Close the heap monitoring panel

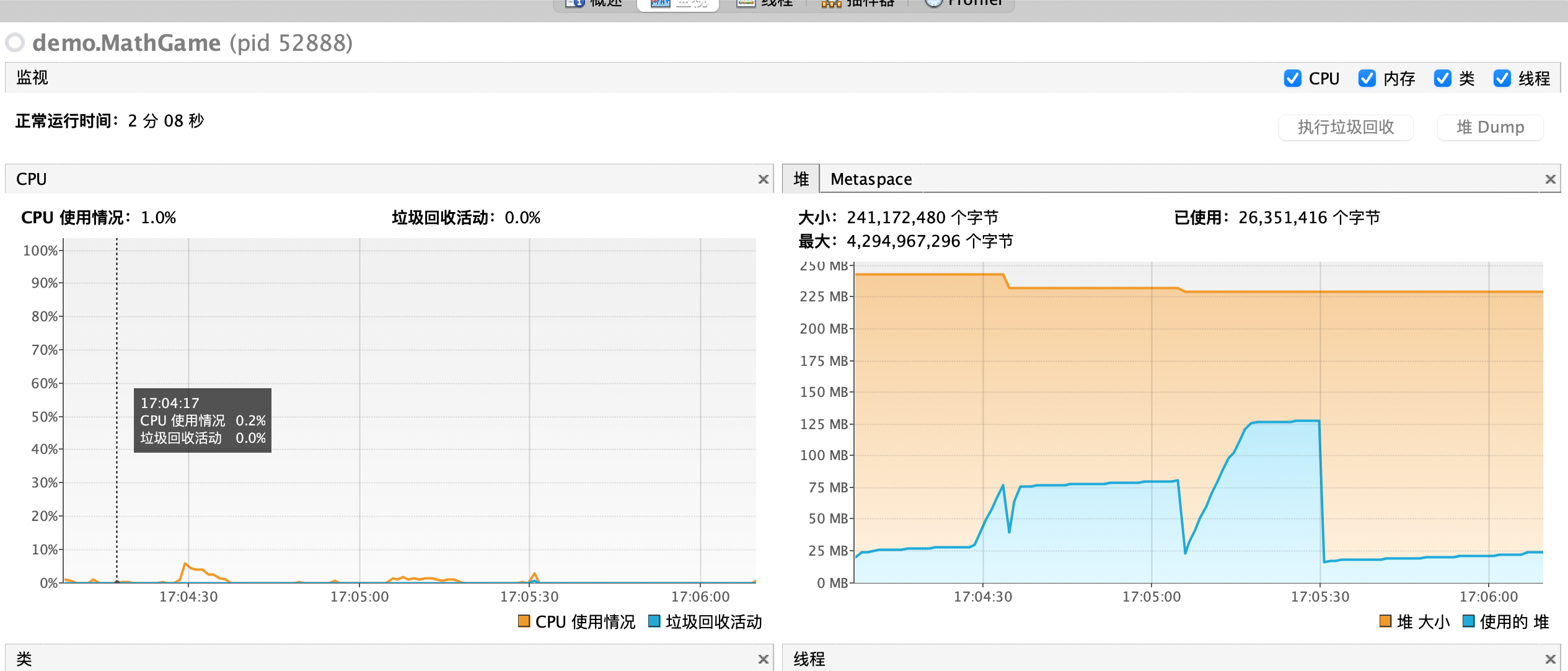tap(1551, 179)
